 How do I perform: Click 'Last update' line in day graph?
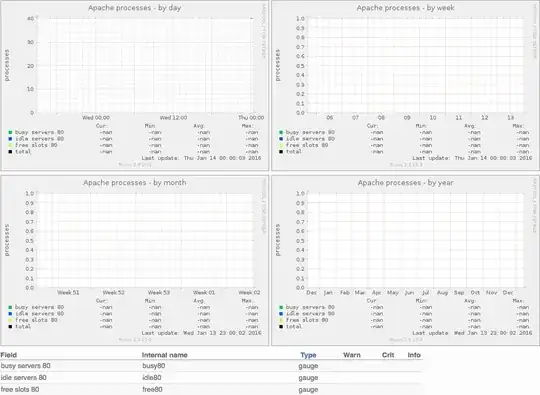201,158
